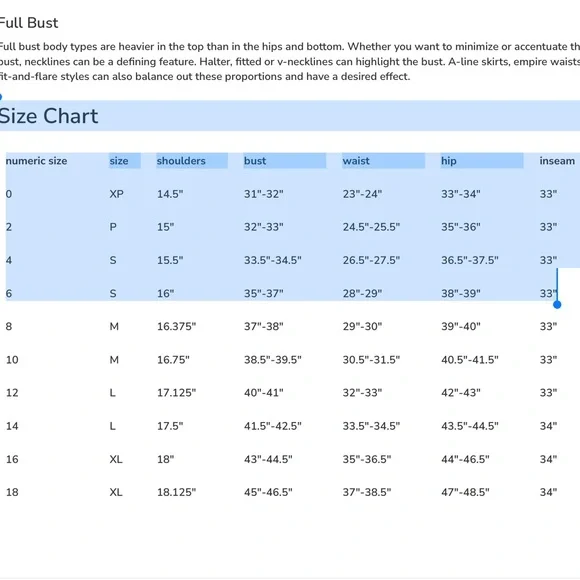Click the text selection end handle
The width and height of the screenshot is (580, 580).
point(557,304)
